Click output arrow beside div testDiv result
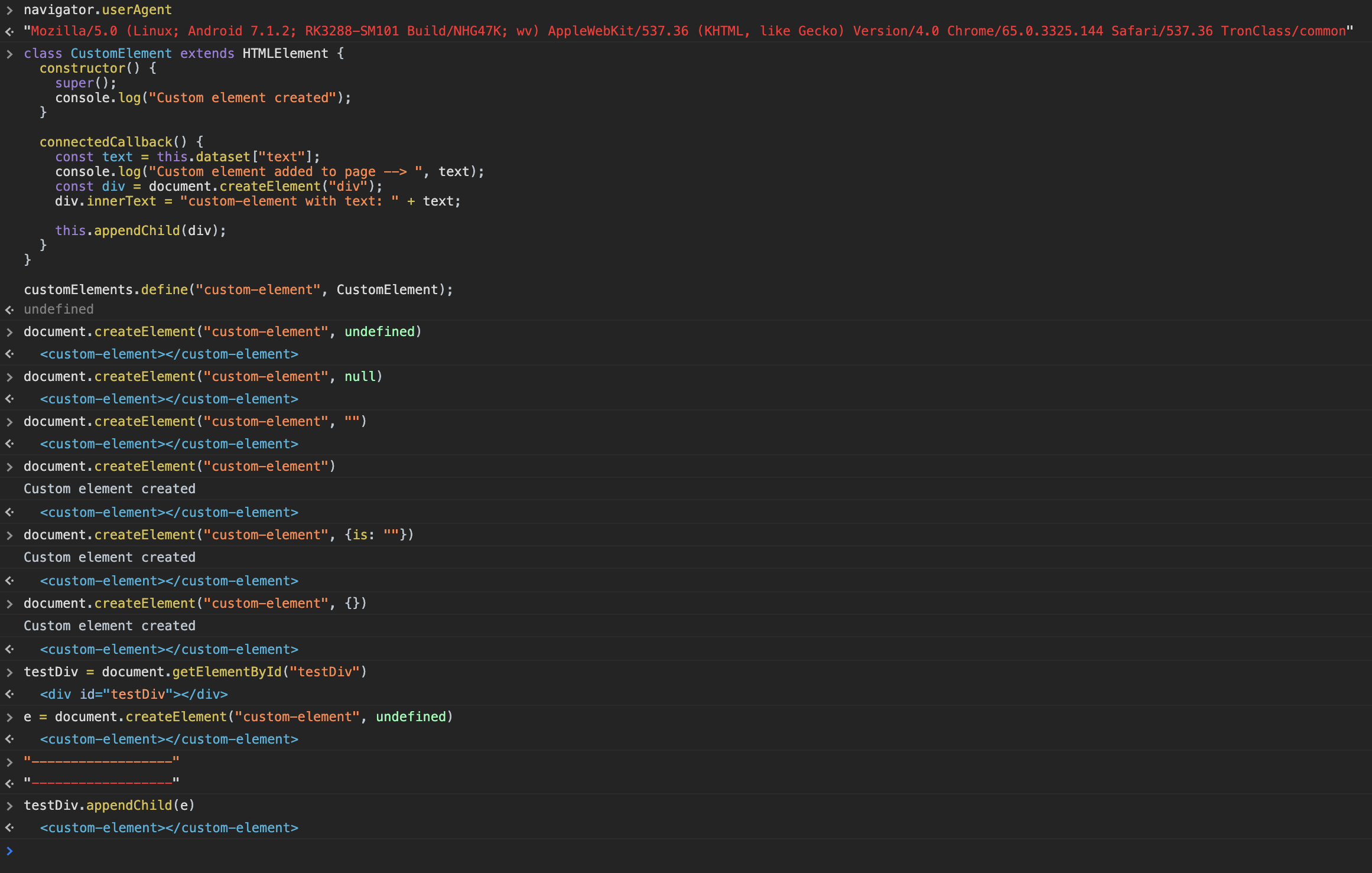 point(9,695)
